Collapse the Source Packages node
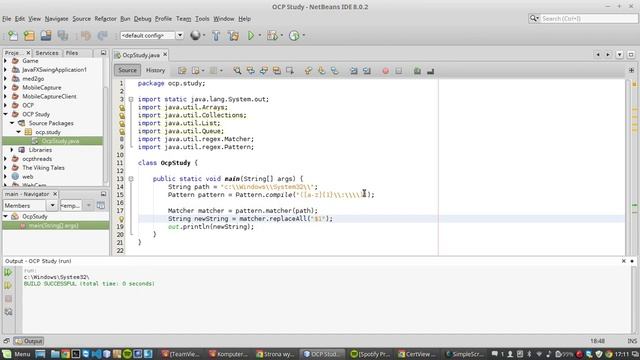Screen dimensions: 640x360 pos(12,123)
